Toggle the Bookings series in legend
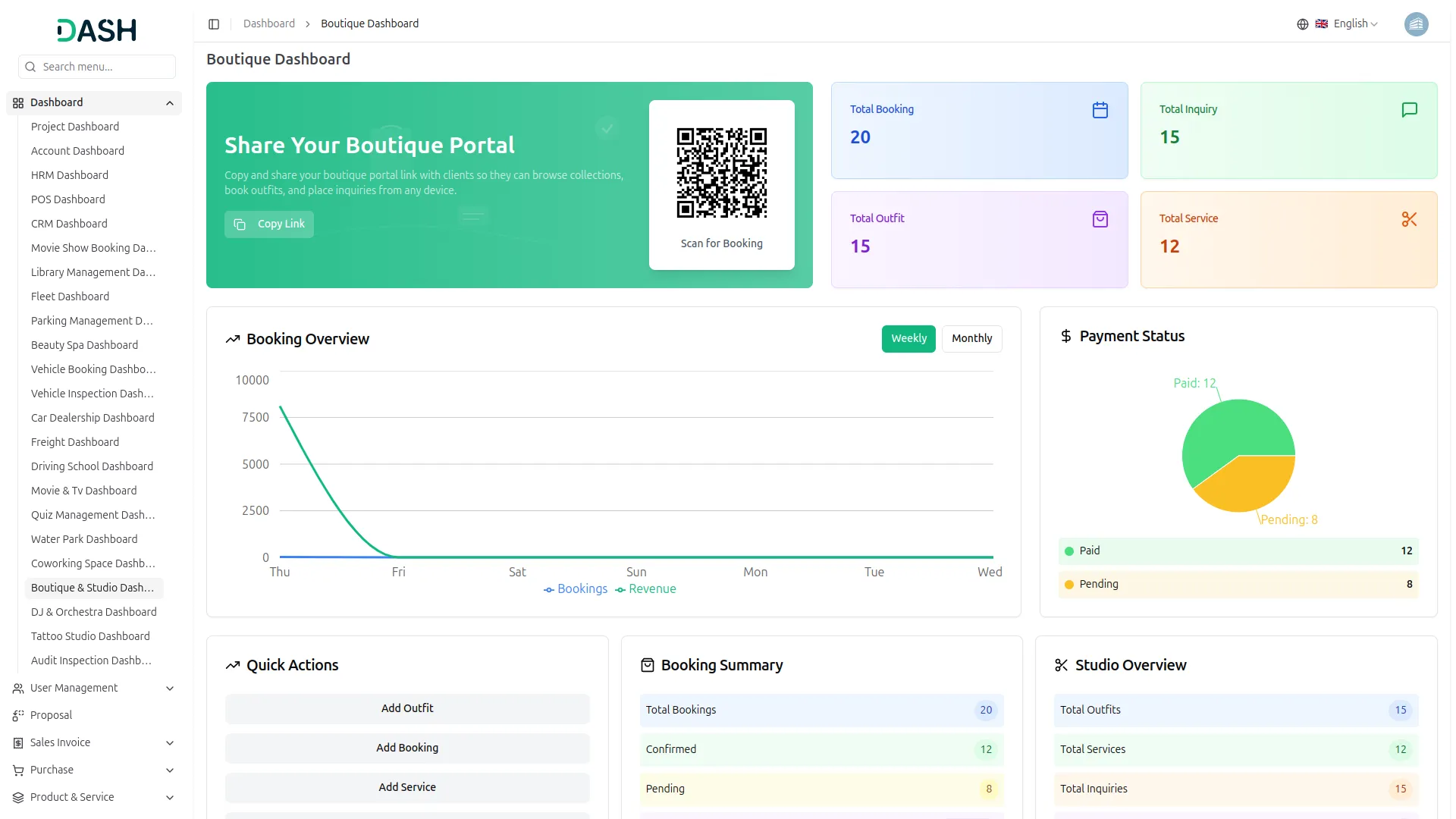The height and width of the screenshot is (819, 1456). pos(576,589)
